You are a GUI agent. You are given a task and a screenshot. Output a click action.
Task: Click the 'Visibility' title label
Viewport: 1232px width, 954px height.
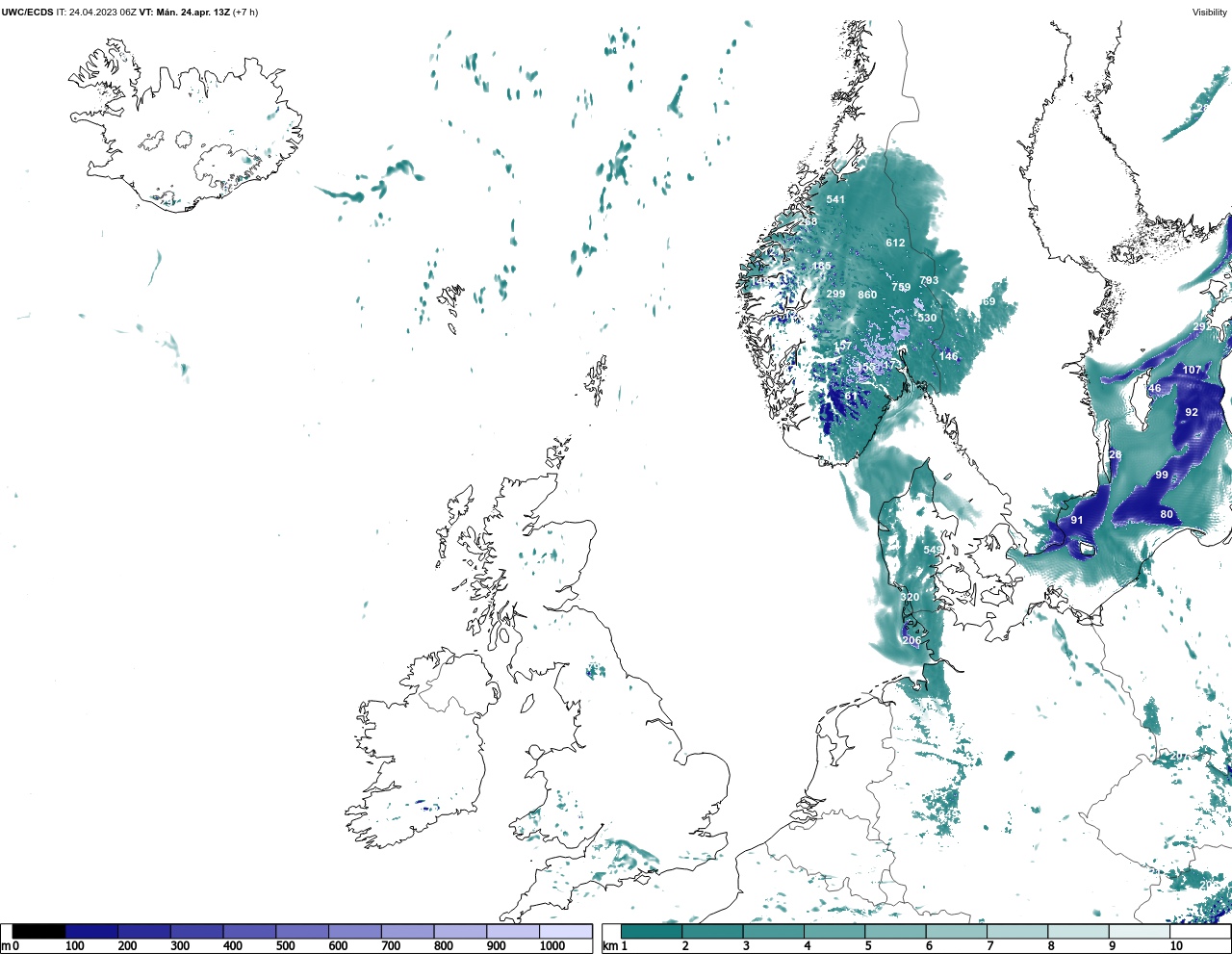[1210, 13]
